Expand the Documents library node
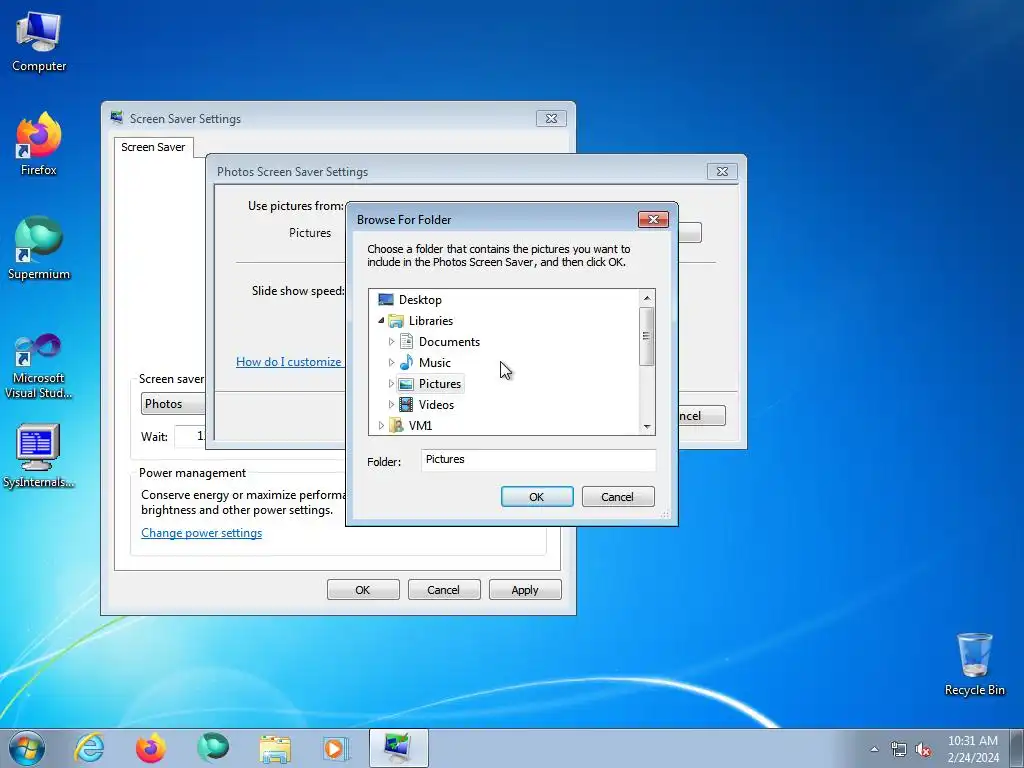The height and width of the screenshot is (768, 1024). (x=391, y=342)
